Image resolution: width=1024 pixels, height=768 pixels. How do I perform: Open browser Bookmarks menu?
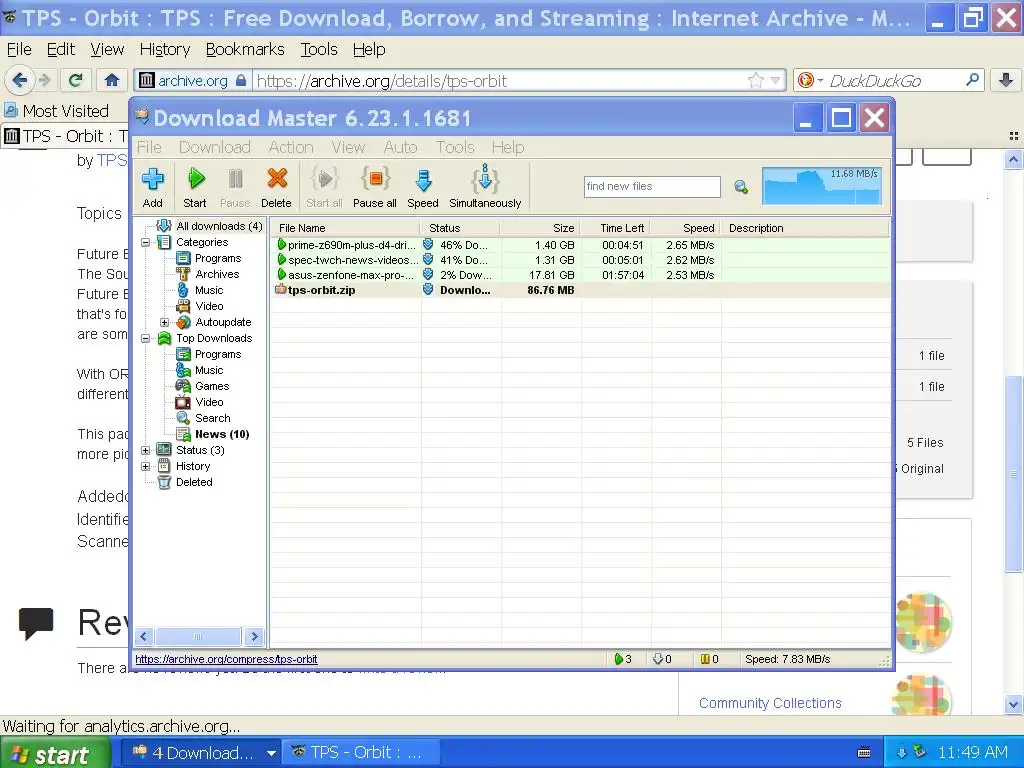click(x=245, y=50)
